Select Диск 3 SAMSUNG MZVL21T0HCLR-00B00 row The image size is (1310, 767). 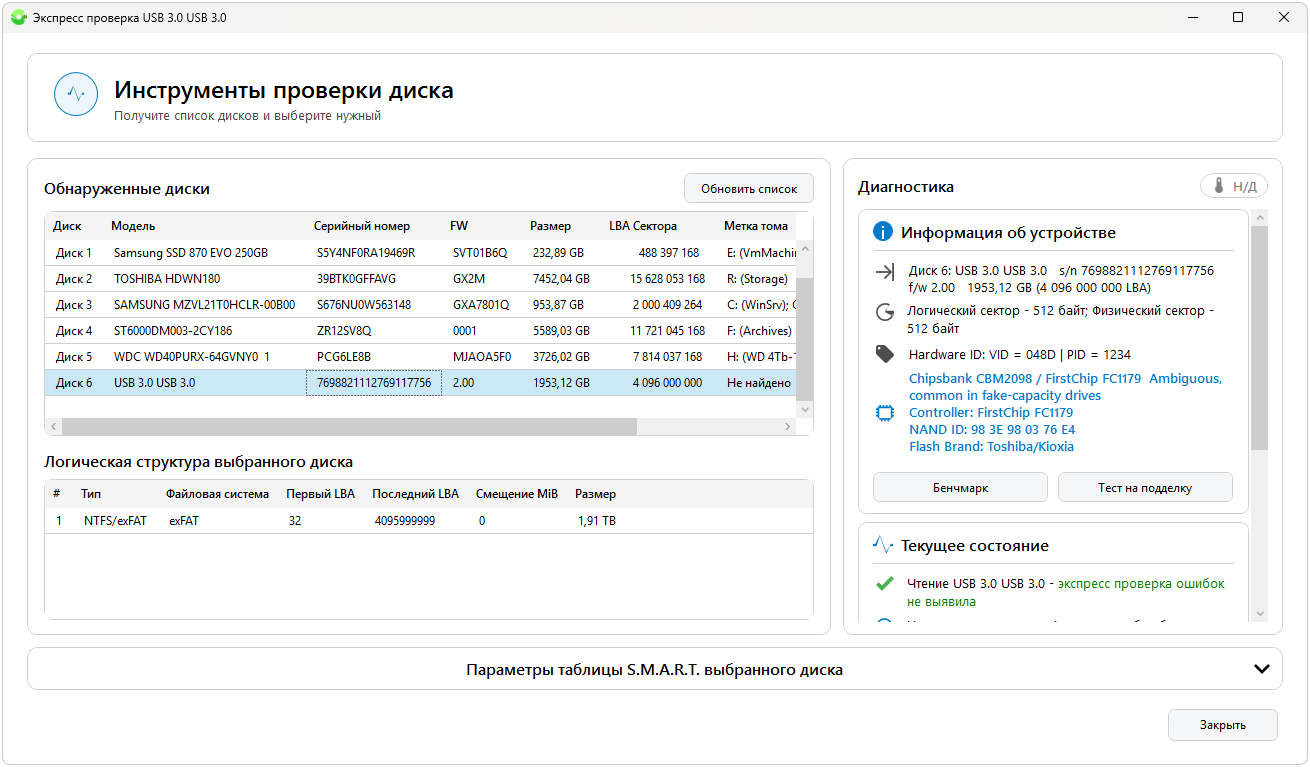(x=421, y=305)
